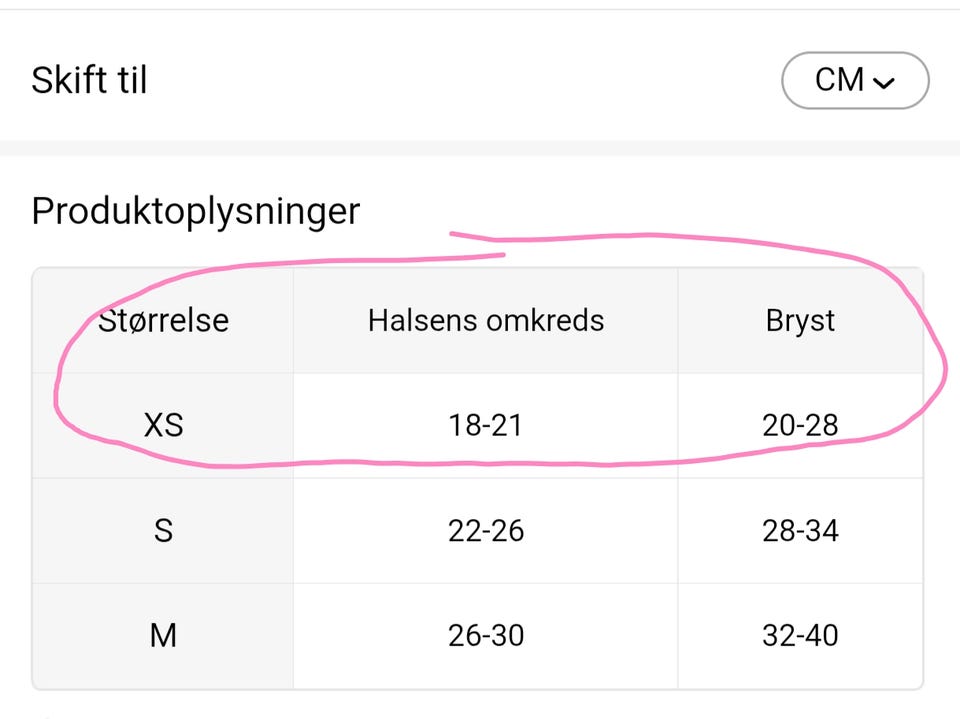Viewport: 960px width, 719px height.
Task: Click the Skift til label
Action: pyautogui.click(x=89, y=80)
